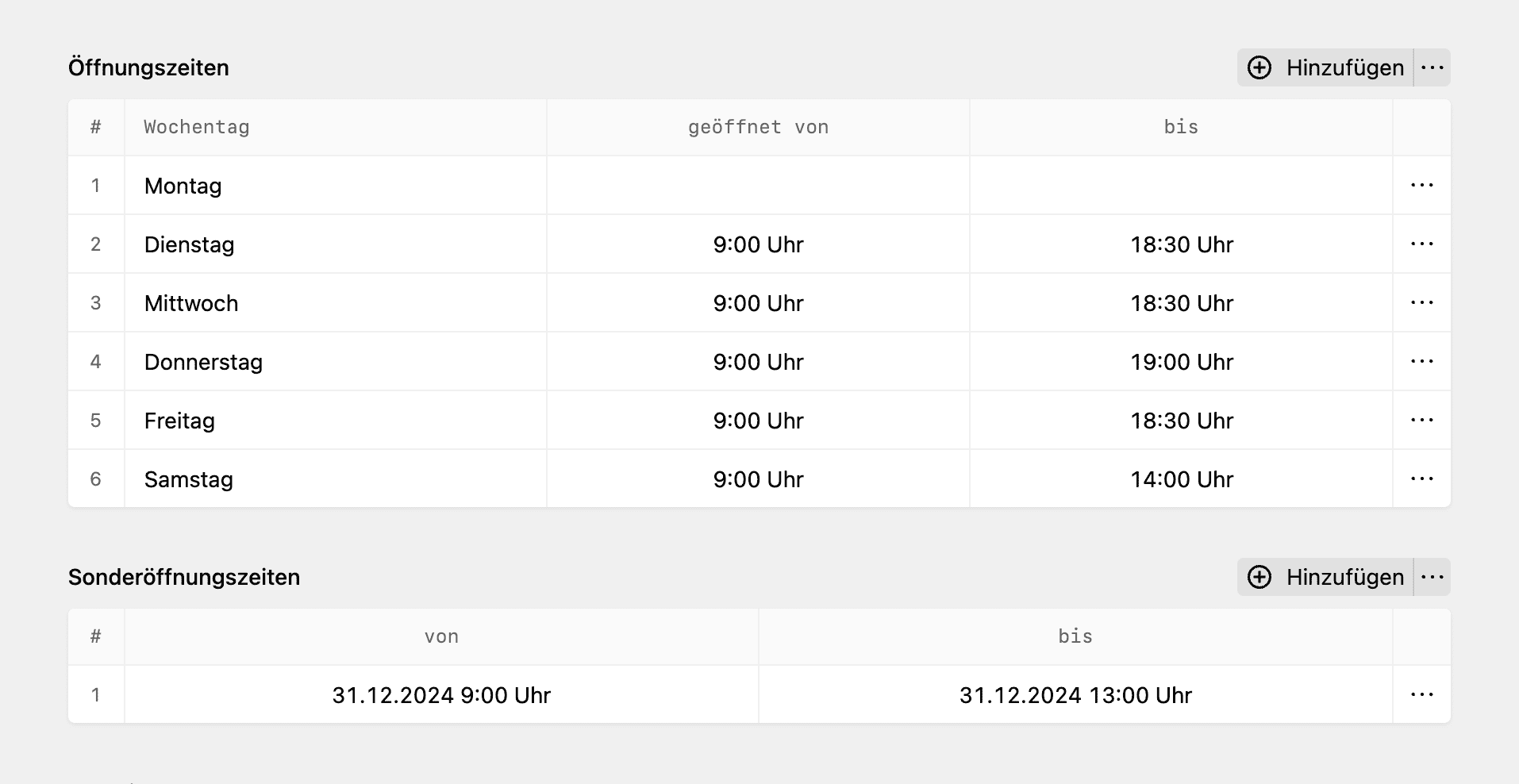Click the von header in Sonderöffnungszeiten table
The width and height of the screenshot is (1519, 784).
[441, 636]
